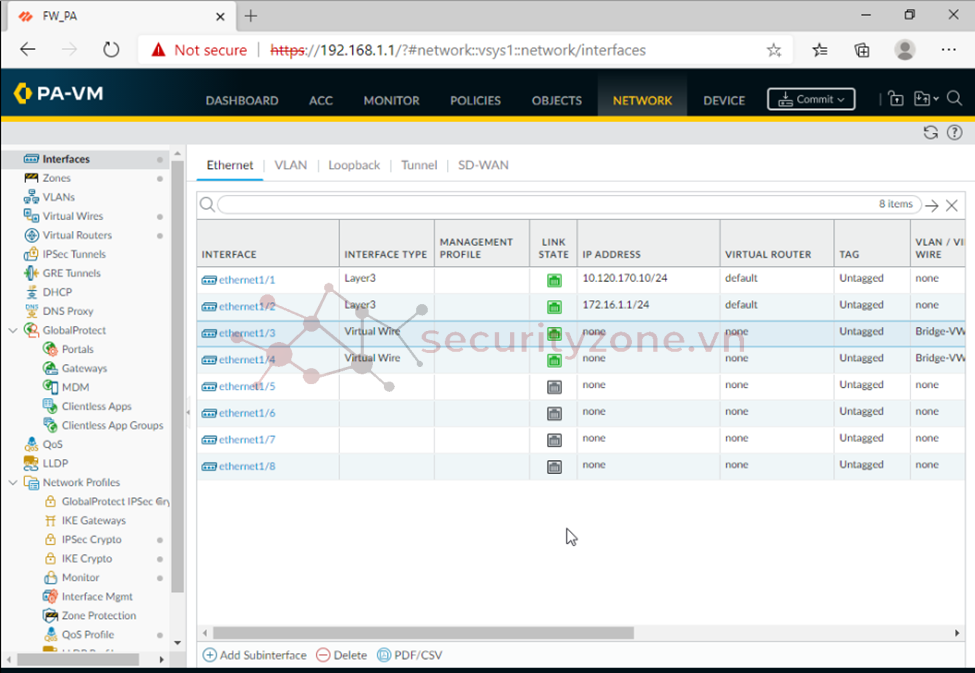Open the DEVICE tab
This screenshot has width=975, height=673.
[724, 101]
